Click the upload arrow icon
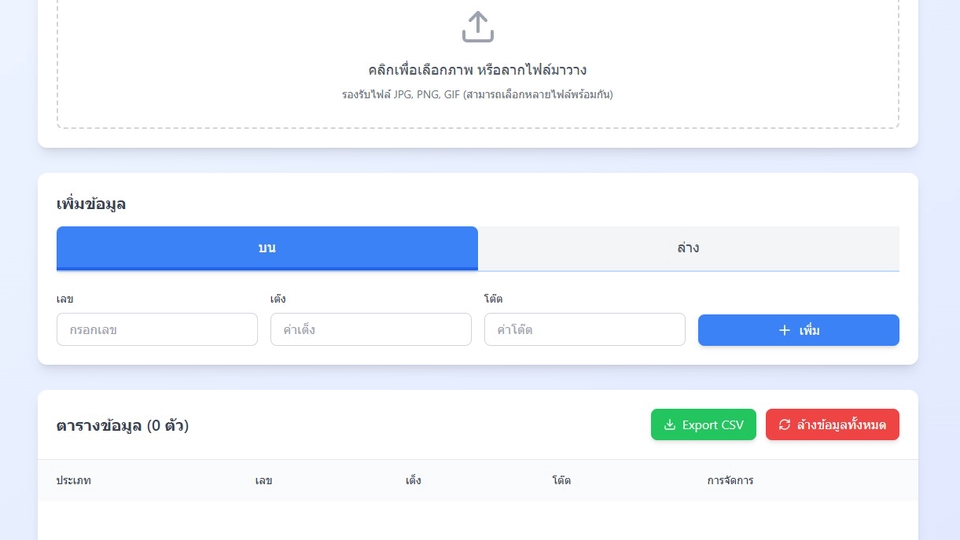This screenshot has height=540, width=960. (x=478, y=27)
